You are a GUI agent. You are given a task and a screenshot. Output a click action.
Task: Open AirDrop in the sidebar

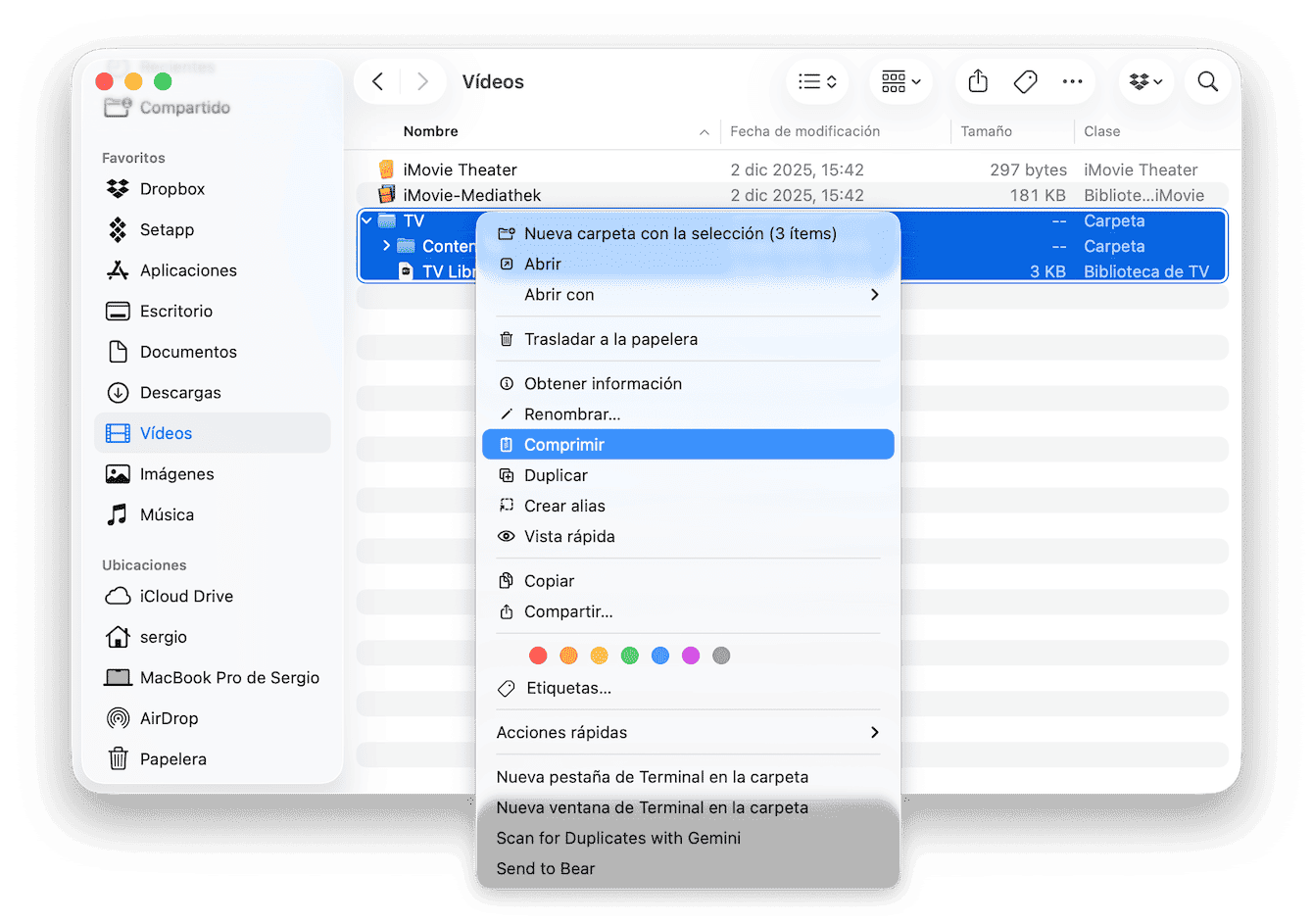point(213,718)
